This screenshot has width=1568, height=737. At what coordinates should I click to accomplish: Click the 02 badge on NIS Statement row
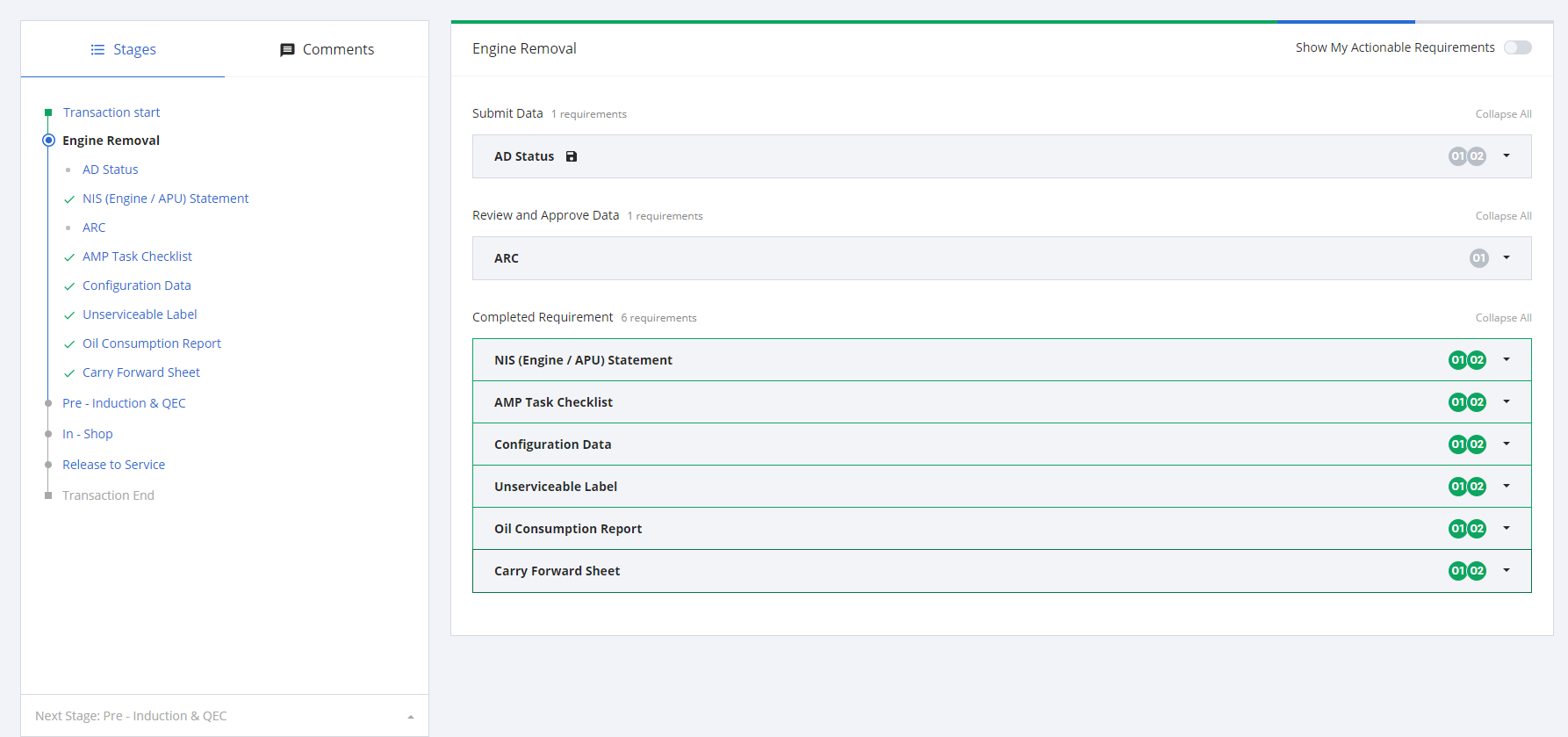1477,360
